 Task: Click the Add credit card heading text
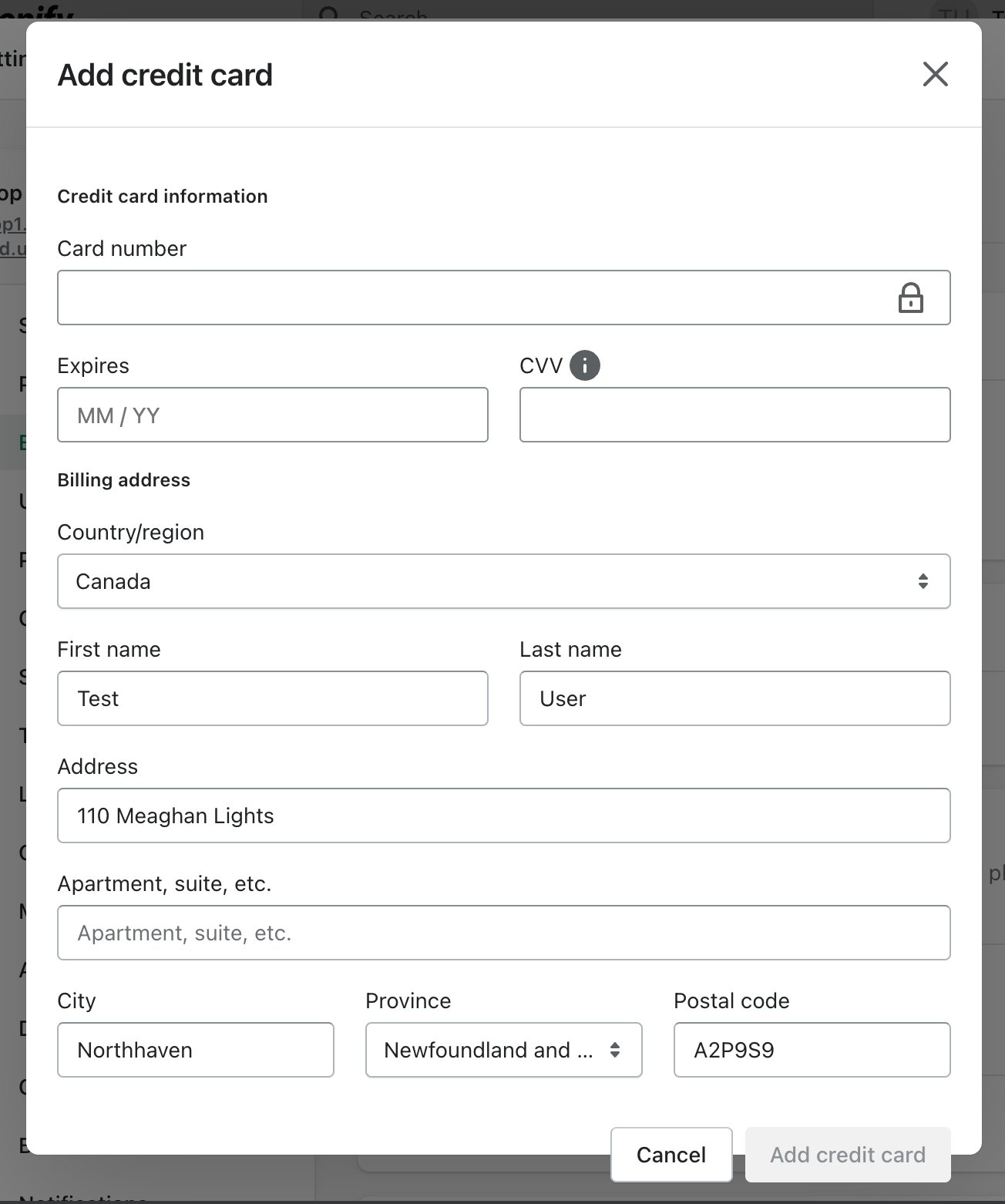pos(165,75)
